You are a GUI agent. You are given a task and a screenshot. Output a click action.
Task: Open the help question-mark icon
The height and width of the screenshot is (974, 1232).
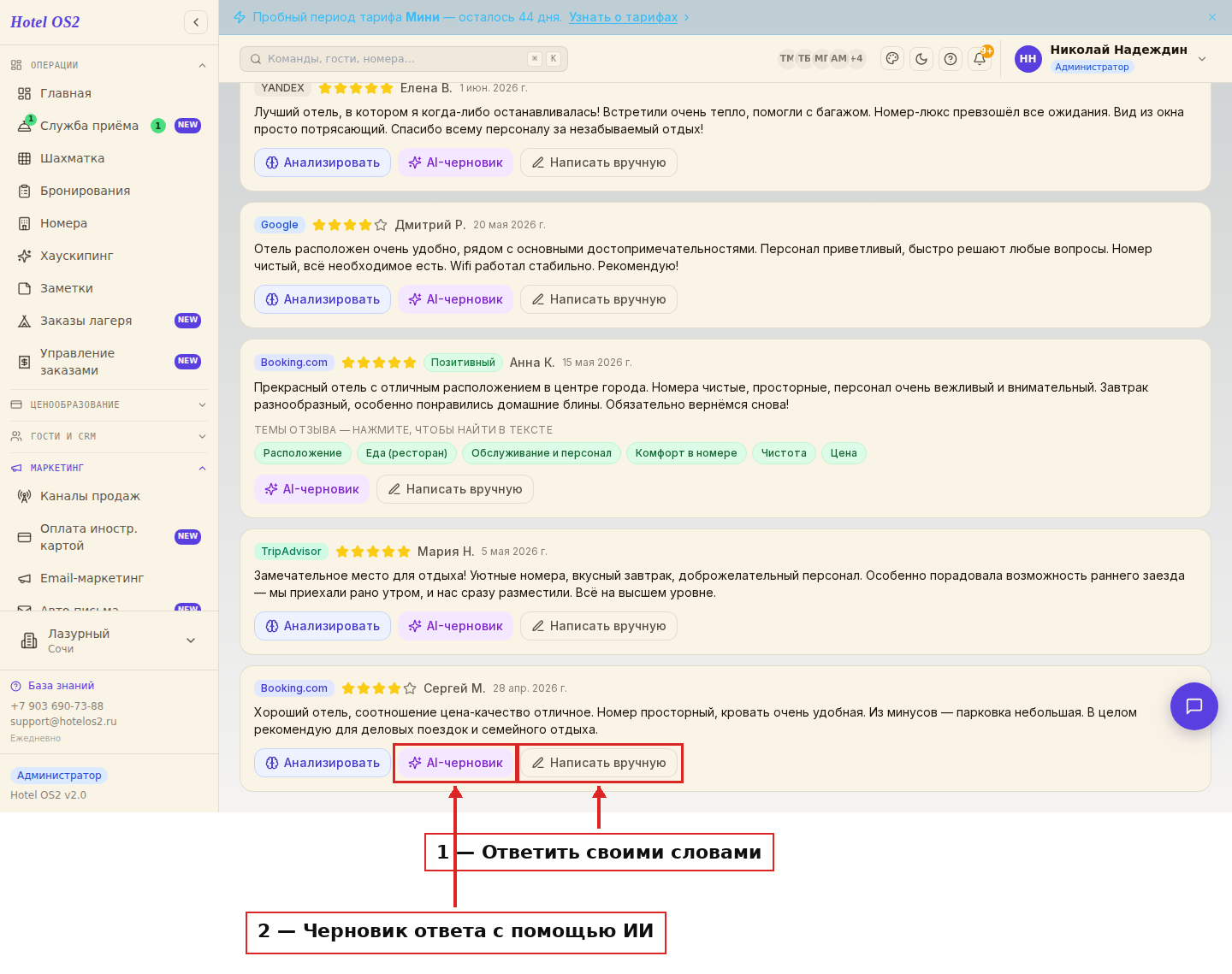tap(951, 58)
